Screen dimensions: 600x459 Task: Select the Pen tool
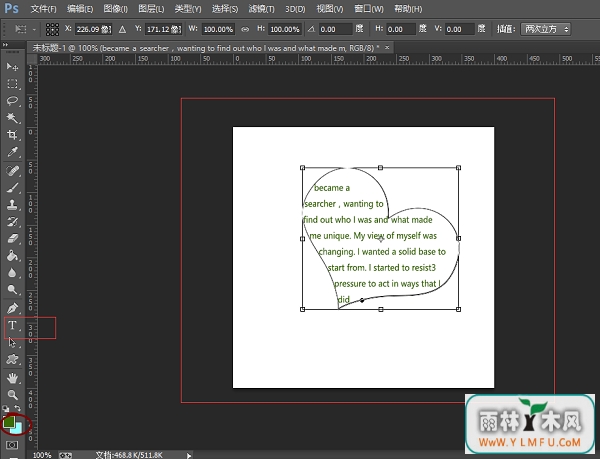point(12,308)
